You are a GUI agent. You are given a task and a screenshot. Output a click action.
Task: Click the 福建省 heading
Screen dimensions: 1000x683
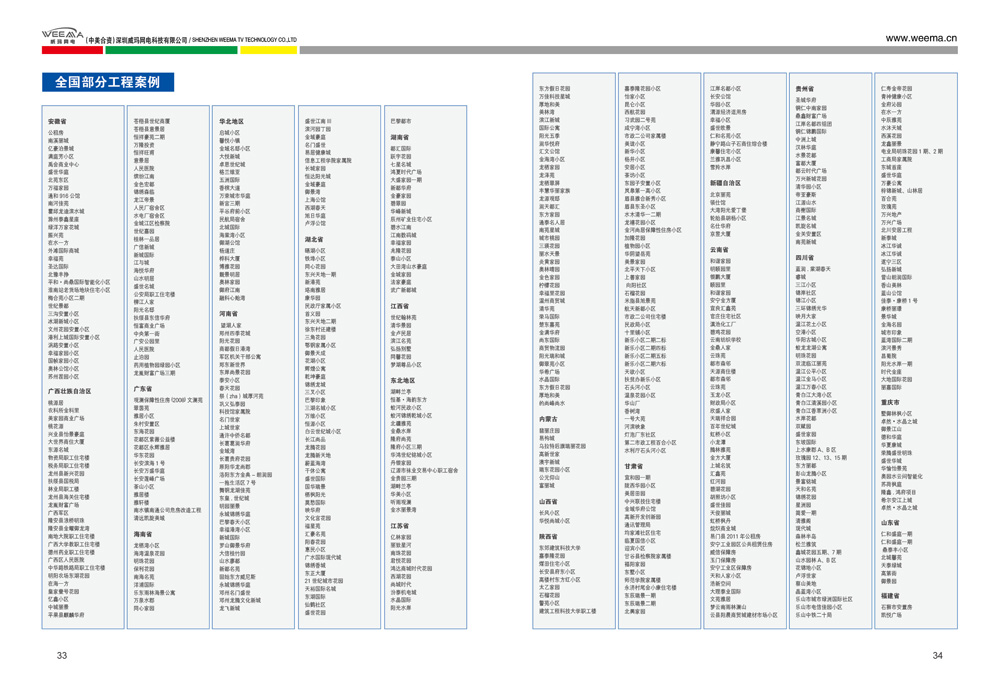[x=890, y=596]
